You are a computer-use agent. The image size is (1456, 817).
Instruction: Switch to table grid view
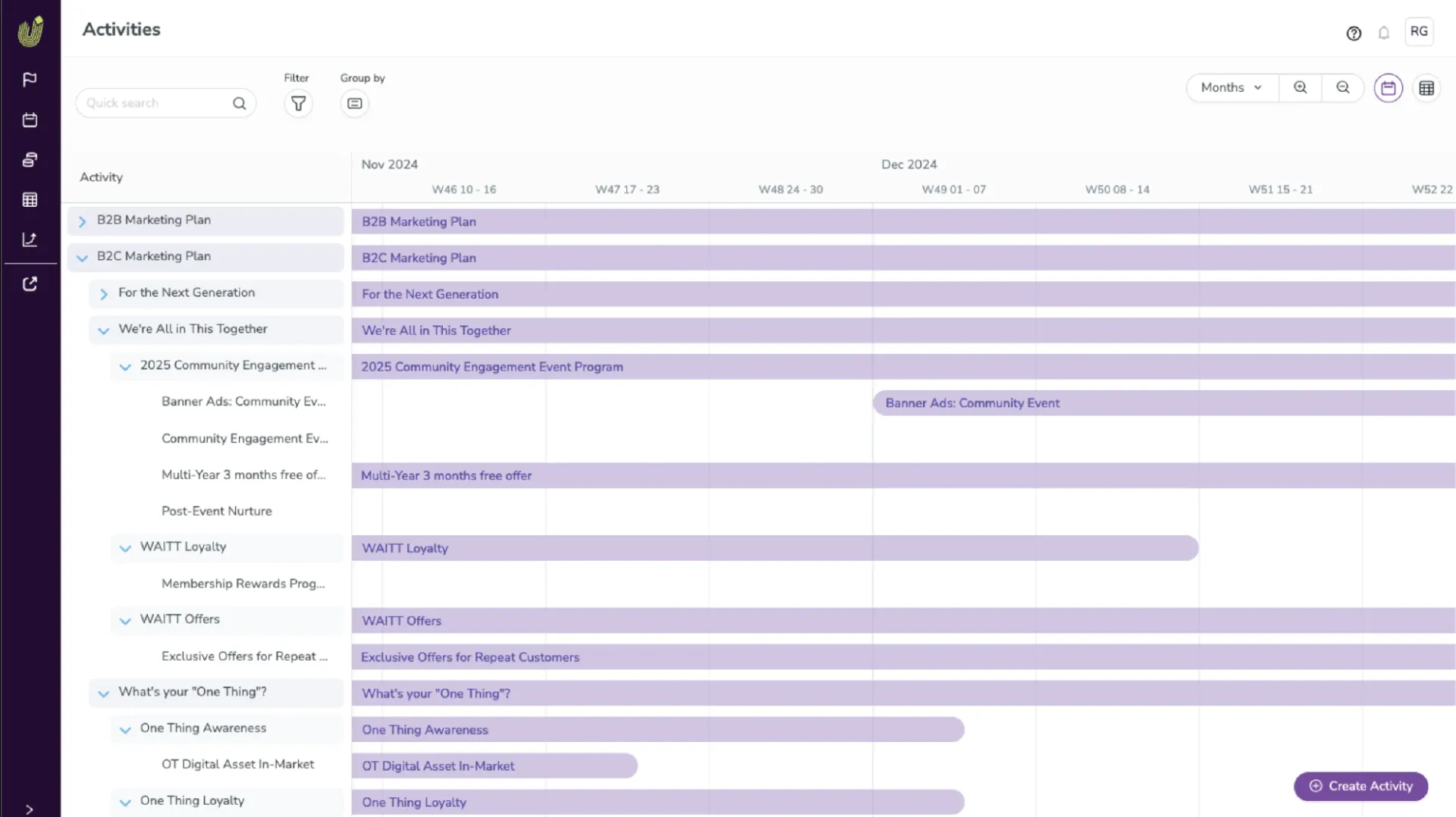1426,88
